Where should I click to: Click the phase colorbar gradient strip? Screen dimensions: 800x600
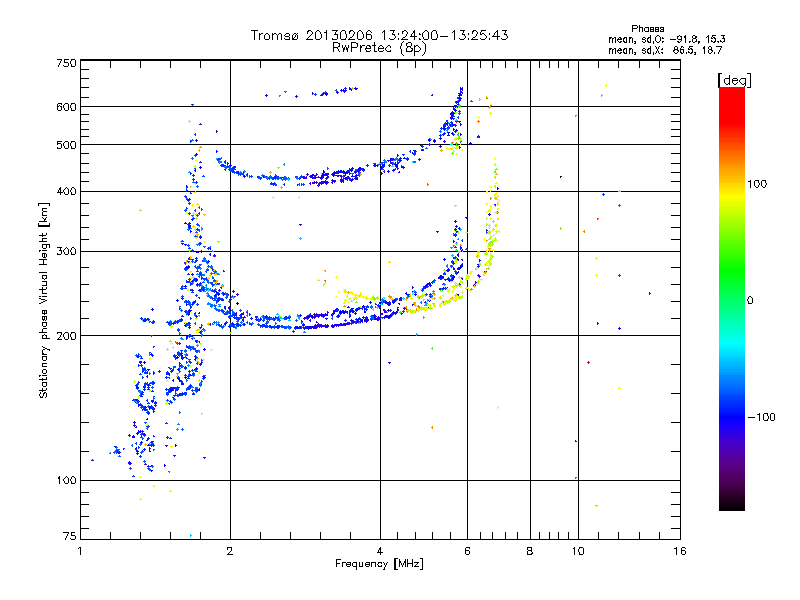pos(732,299)
